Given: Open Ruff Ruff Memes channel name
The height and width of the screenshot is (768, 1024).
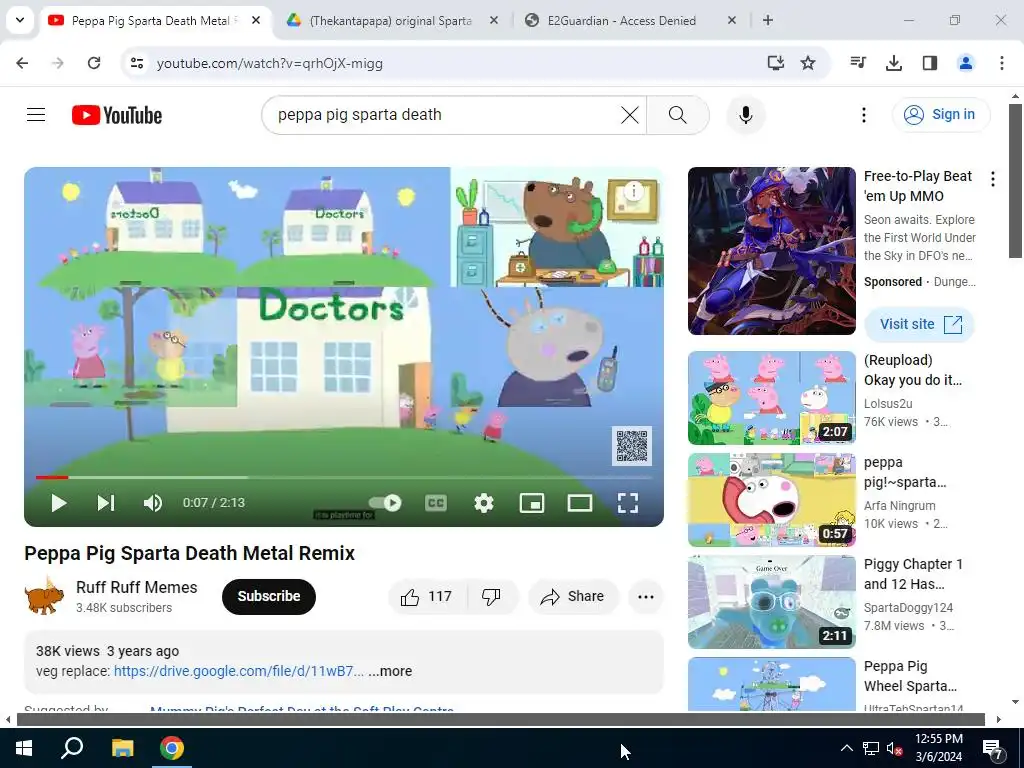Looking at the screenshot, I should (x=136, y=587).
